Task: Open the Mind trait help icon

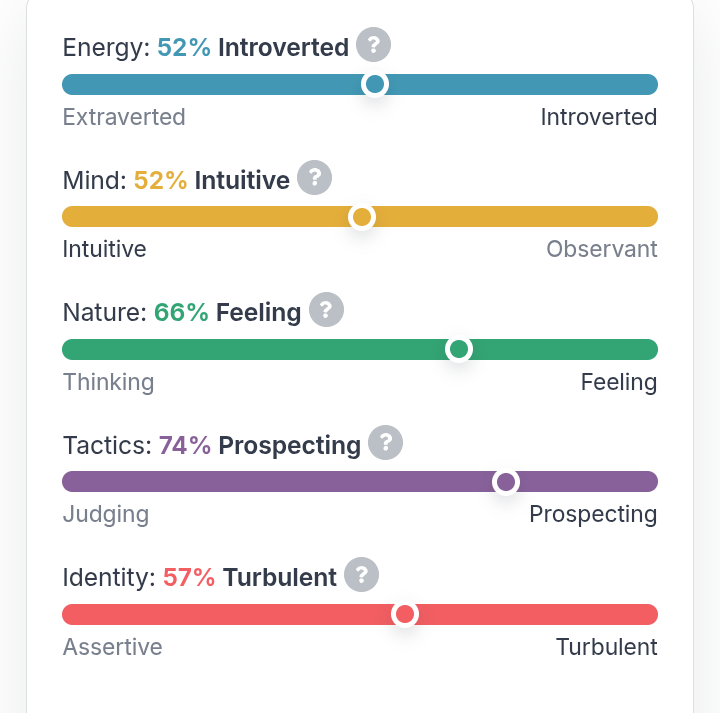Action: (315, 177)
